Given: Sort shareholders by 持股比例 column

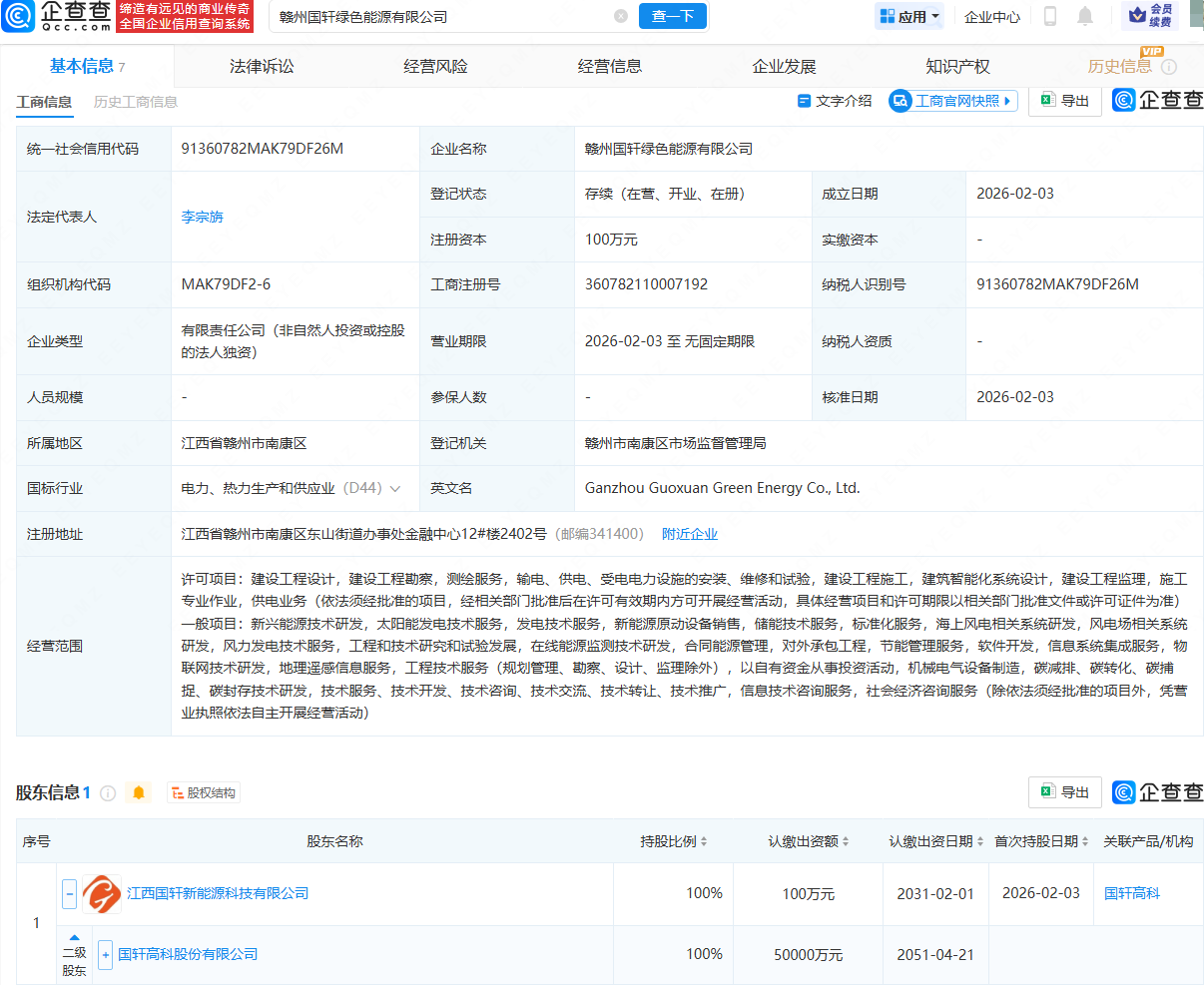Looking at the screenshot, I should point(674,841).
